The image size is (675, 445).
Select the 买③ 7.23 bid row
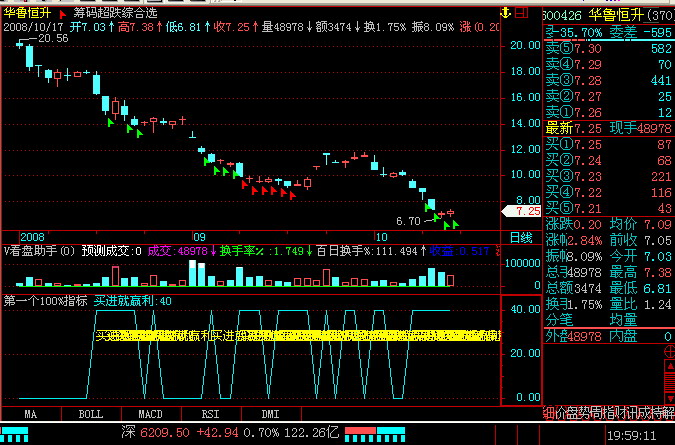click(608, 176)
